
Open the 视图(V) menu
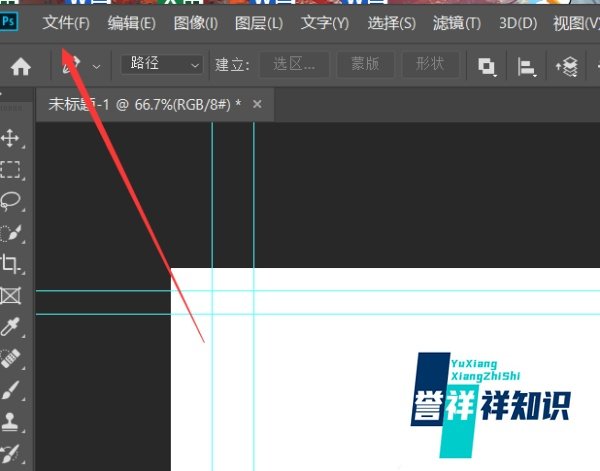pyautogui.click(x=576, y=23)
